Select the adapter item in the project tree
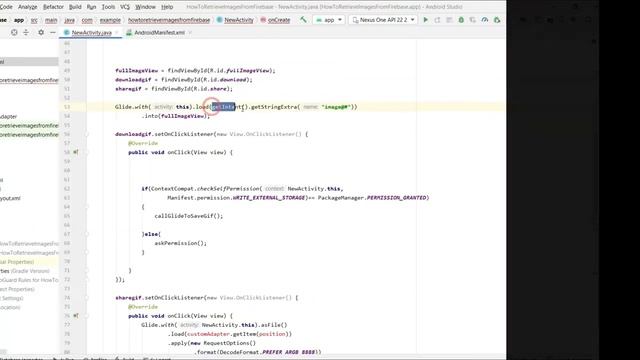 [9, 116]
